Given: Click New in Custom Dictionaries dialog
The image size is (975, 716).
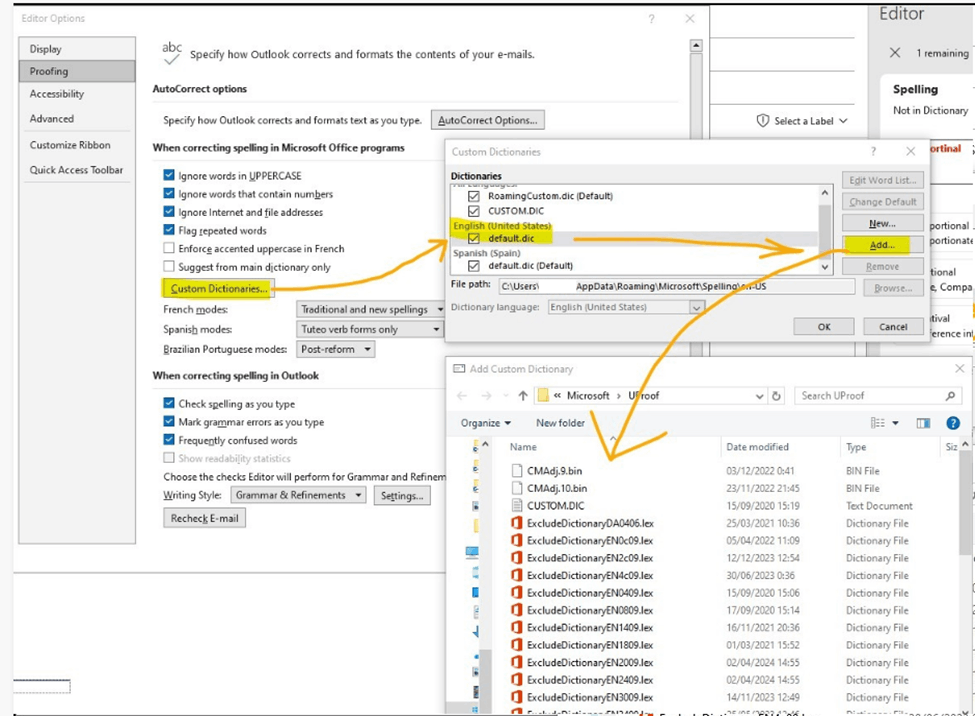Looking at the screenshot, I should [882, 223].
